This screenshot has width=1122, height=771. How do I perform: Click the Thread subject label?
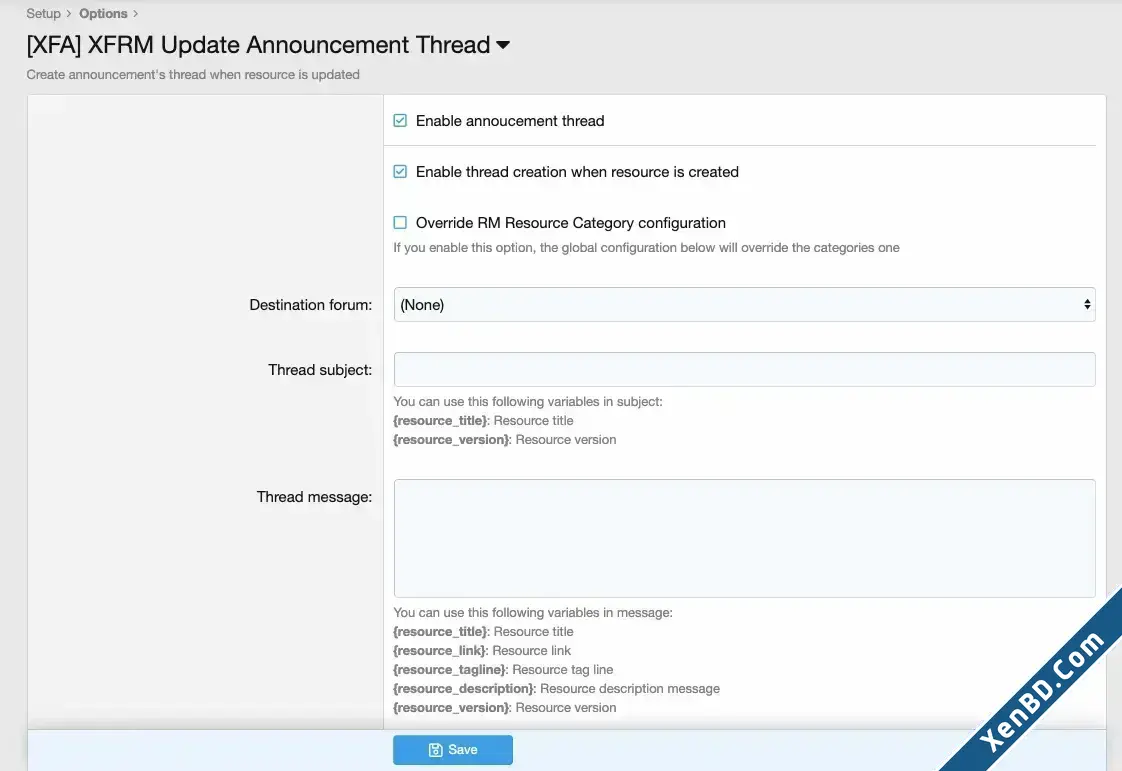[x=320, y=370]
